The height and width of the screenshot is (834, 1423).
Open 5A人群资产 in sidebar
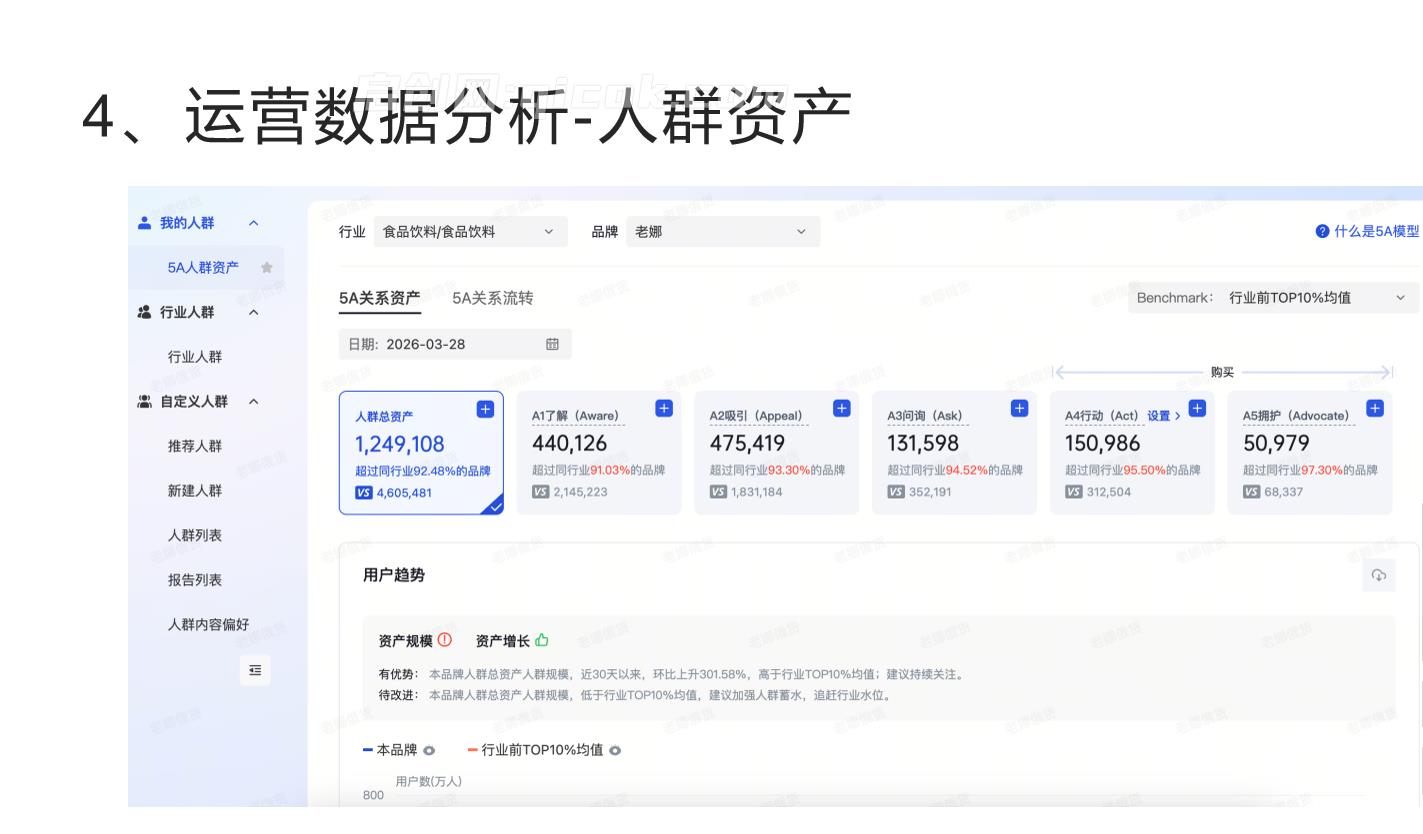[206, 268]
